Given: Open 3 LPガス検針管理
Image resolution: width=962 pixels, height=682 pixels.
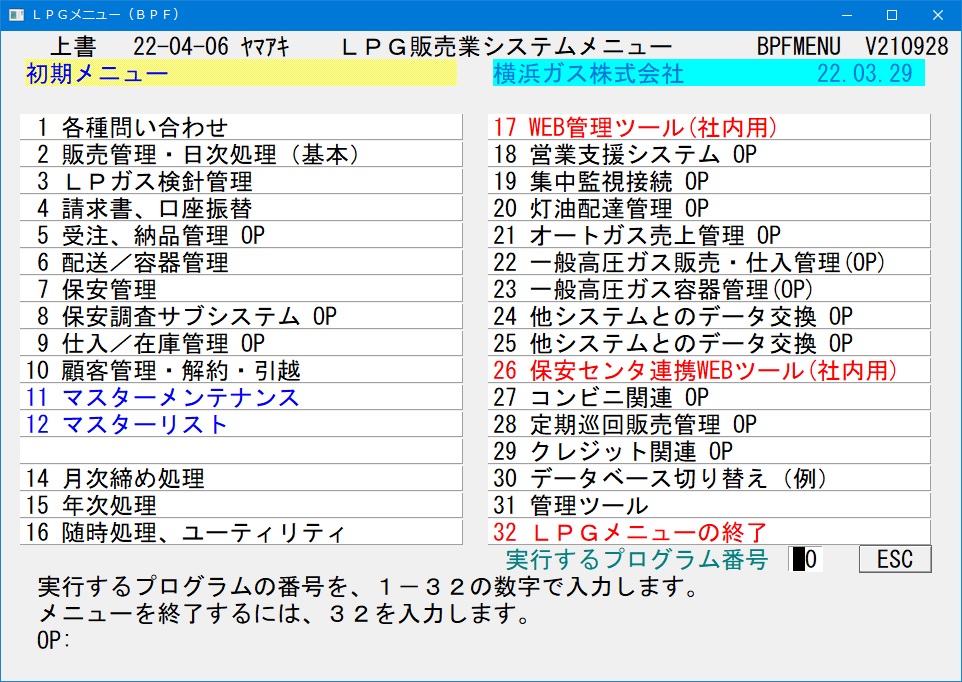Looking at the screenshot, I should click(240, 181).
